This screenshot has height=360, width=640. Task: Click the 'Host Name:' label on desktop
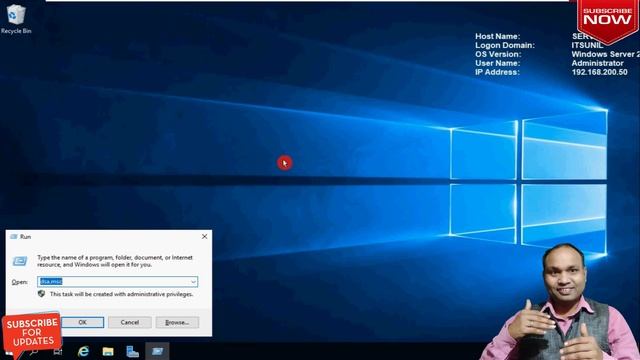498,36
